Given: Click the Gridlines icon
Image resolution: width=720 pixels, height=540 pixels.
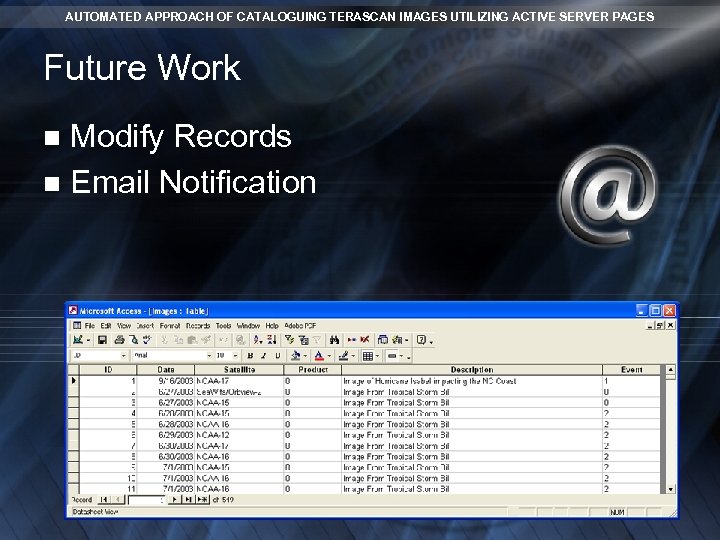Looking at the screenshot, I should (367, 356).
